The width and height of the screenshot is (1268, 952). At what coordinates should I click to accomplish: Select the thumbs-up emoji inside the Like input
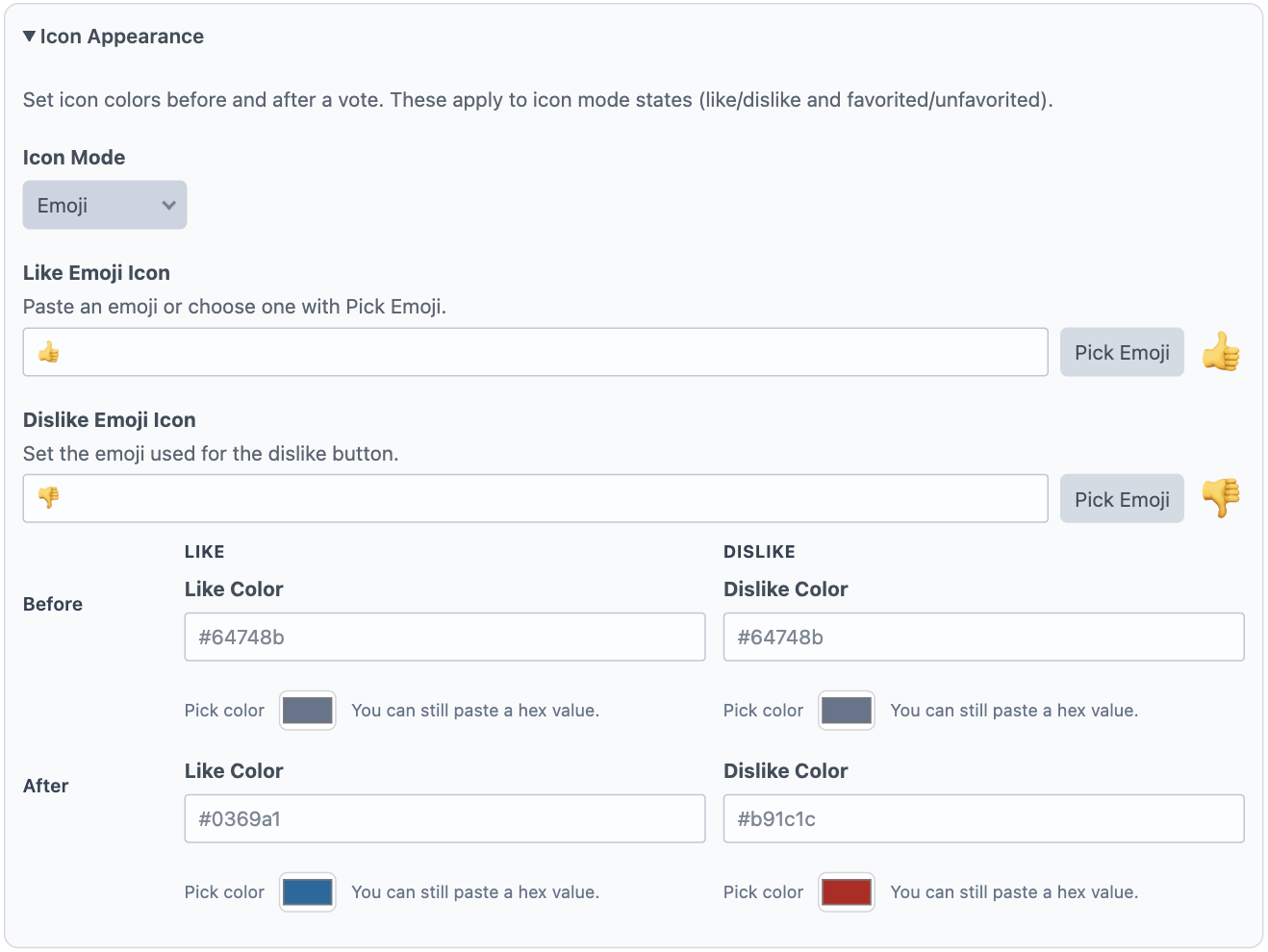click(48, 352)
